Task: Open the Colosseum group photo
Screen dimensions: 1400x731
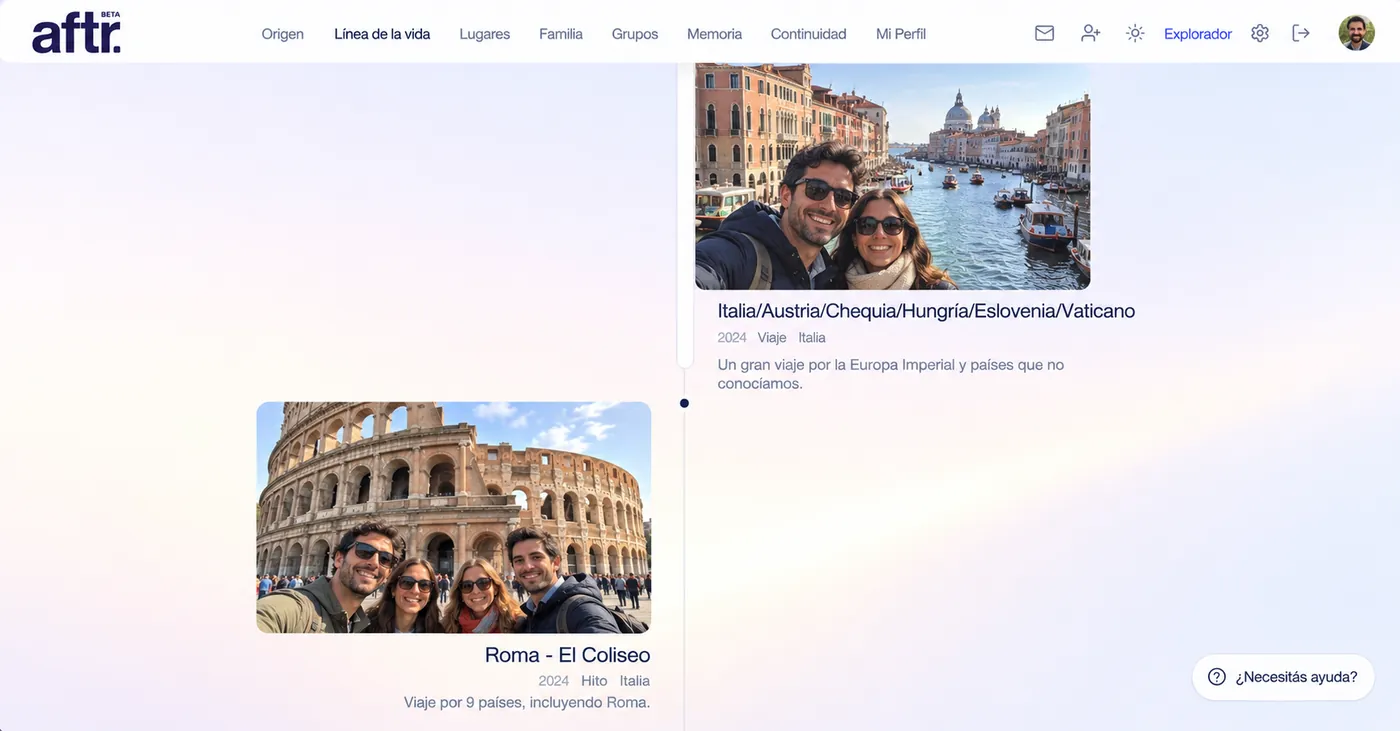Action: 454,518
